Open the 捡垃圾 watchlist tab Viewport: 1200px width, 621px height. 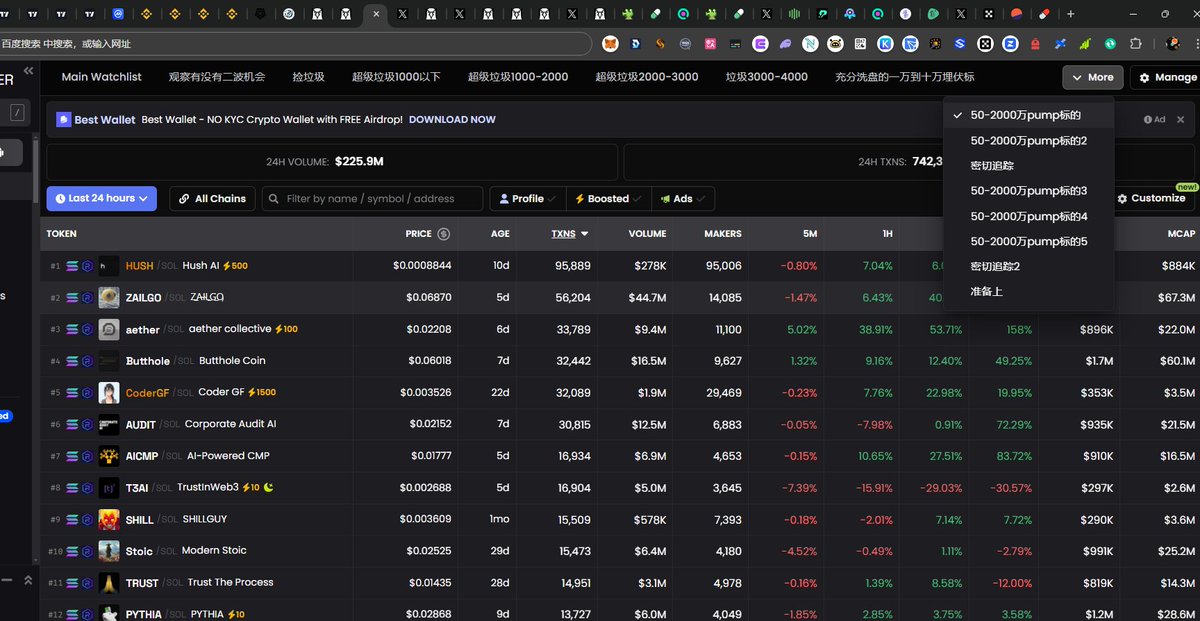[x=308, y=77]
